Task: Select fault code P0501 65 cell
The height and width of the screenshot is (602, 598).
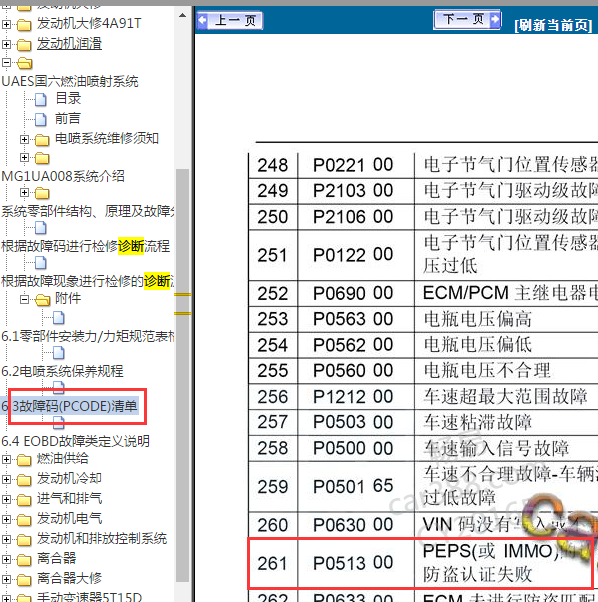Action: (x=356, y=486)
